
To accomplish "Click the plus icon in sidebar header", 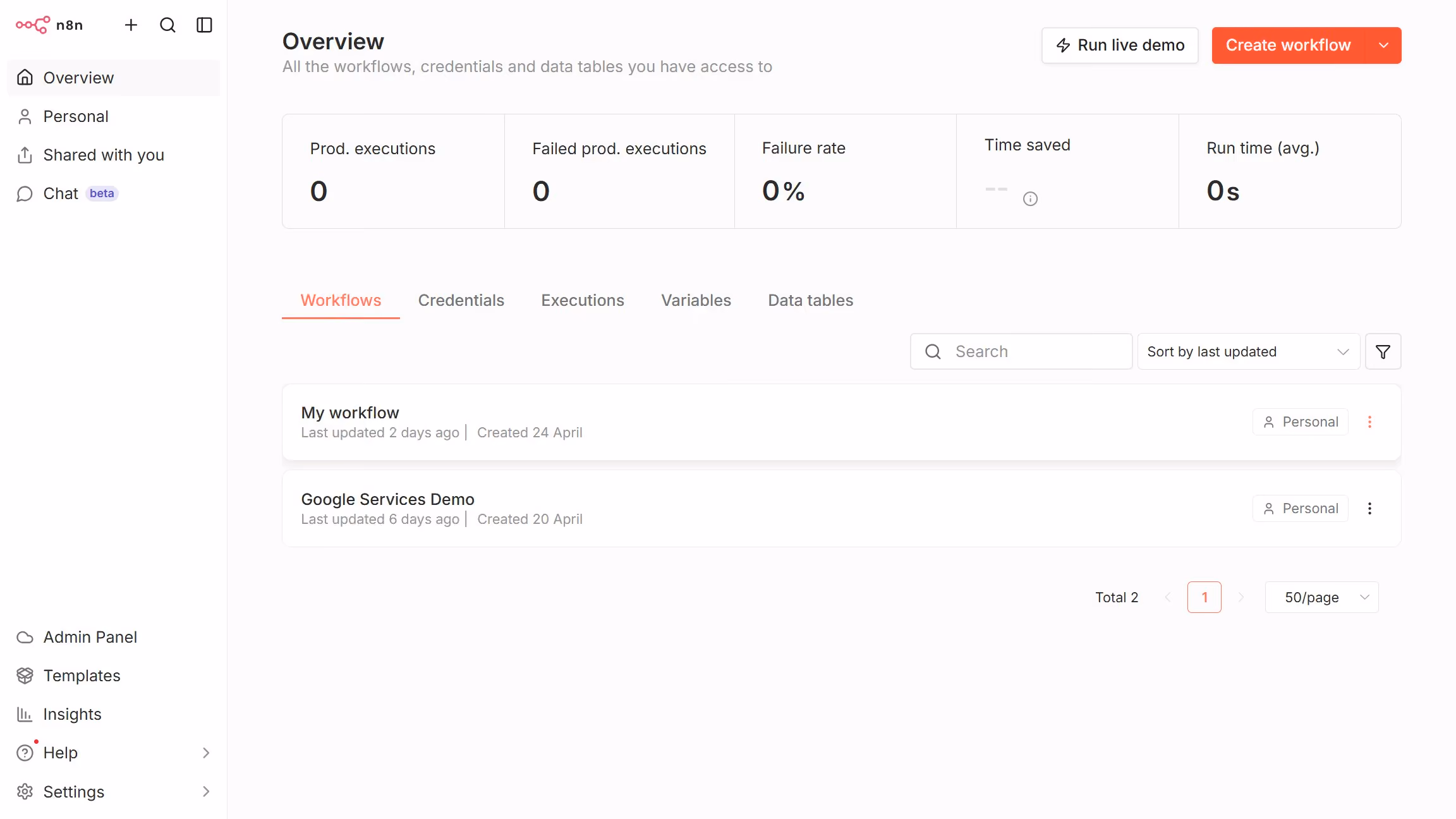I will tap(131, 25).
